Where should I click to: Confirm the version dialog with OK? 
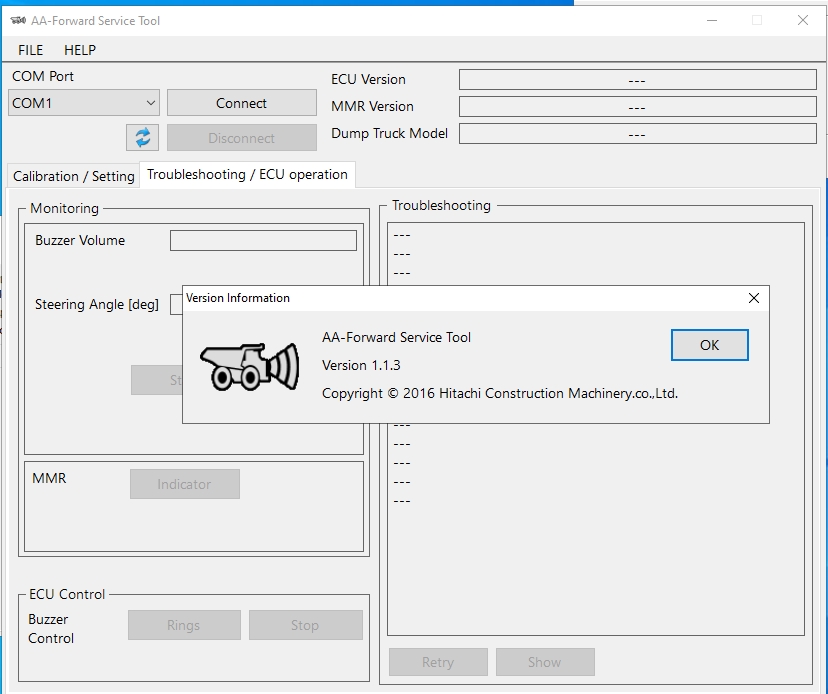tap(709, 345)
